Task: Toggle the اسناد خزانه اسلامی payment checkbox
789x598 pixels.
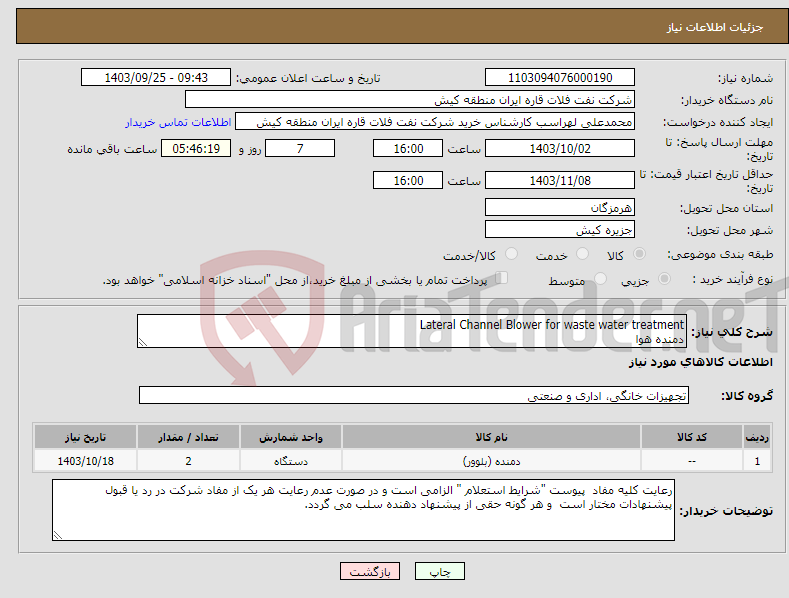Action: [x=501, y=278]
